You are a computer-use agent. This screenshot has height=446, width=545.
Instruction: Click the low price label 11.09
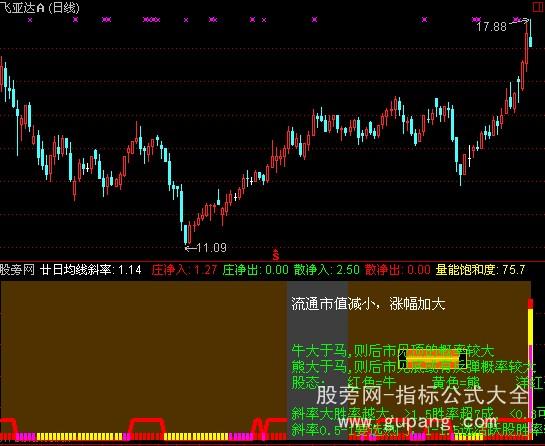(211, 248)
